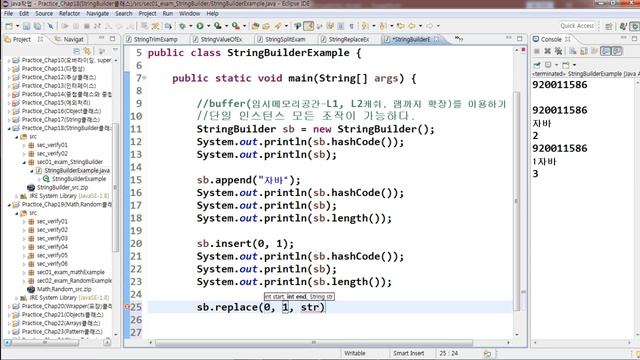Image resolution: width=640 pixels, height=360 pixels.
Task: Toggle Show Console on standard output change
Action: 605,51
